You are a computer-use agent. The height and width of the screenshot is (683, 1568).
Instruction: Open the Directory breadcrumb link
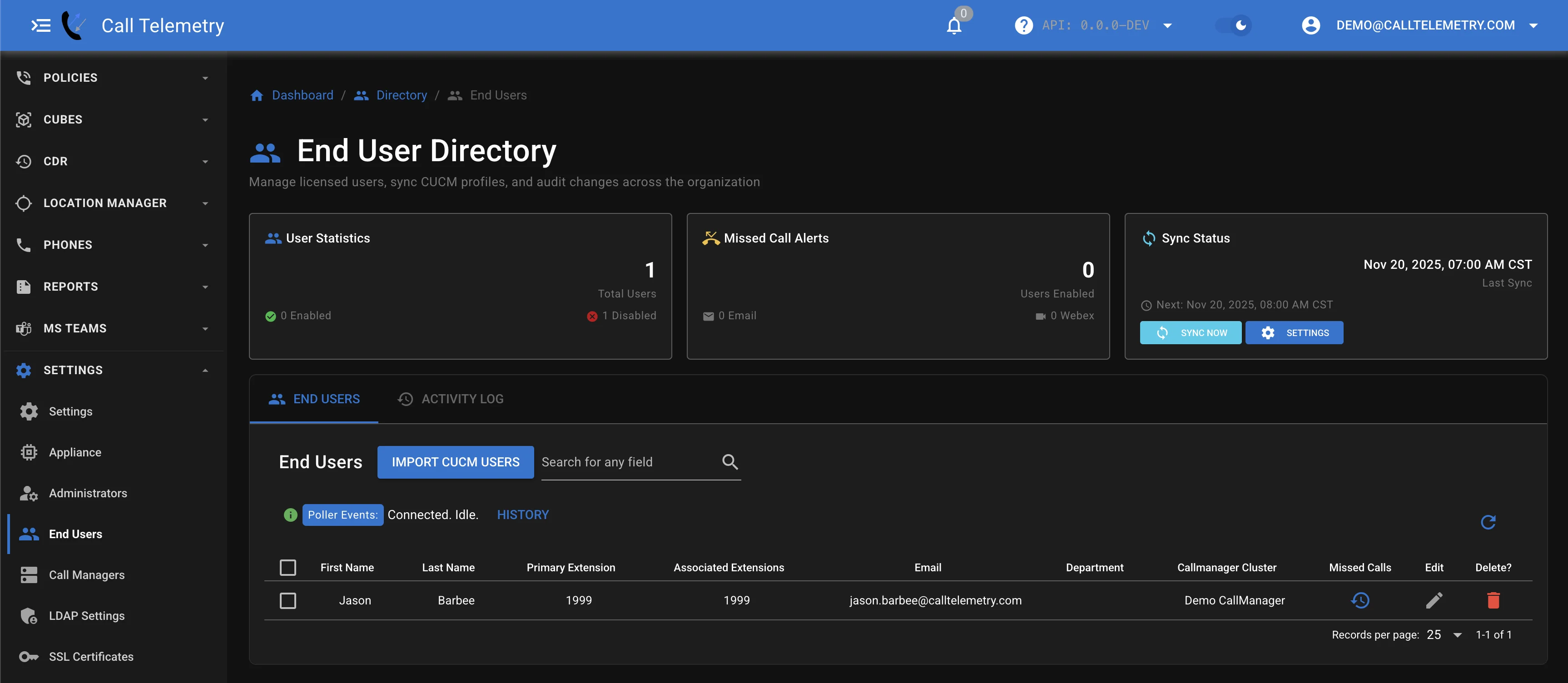pyautogui.click(x=401, y=95)
